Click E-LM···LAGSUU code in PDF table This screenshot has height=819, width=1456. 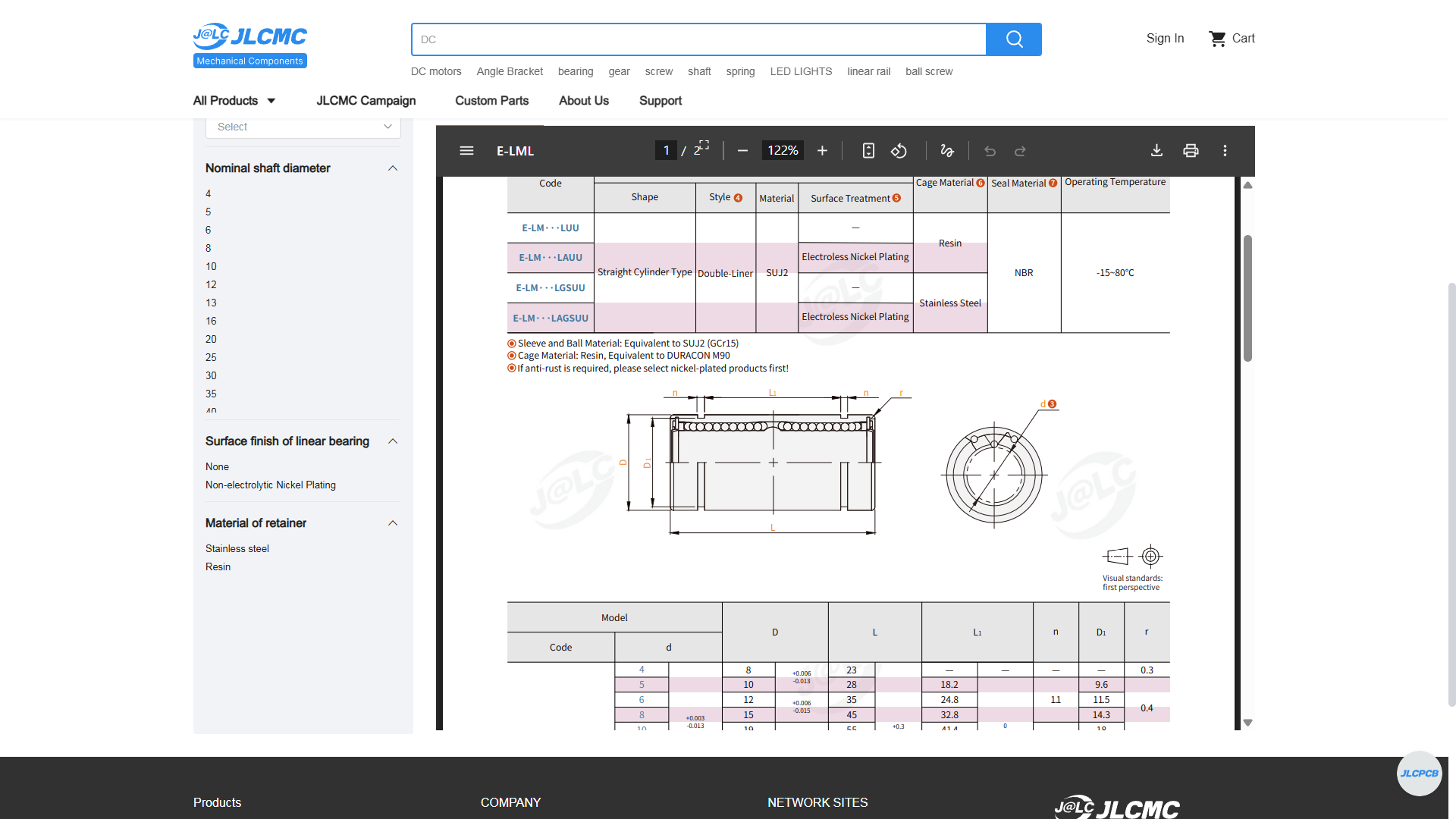pyautogui.click(x=551, y=318)
